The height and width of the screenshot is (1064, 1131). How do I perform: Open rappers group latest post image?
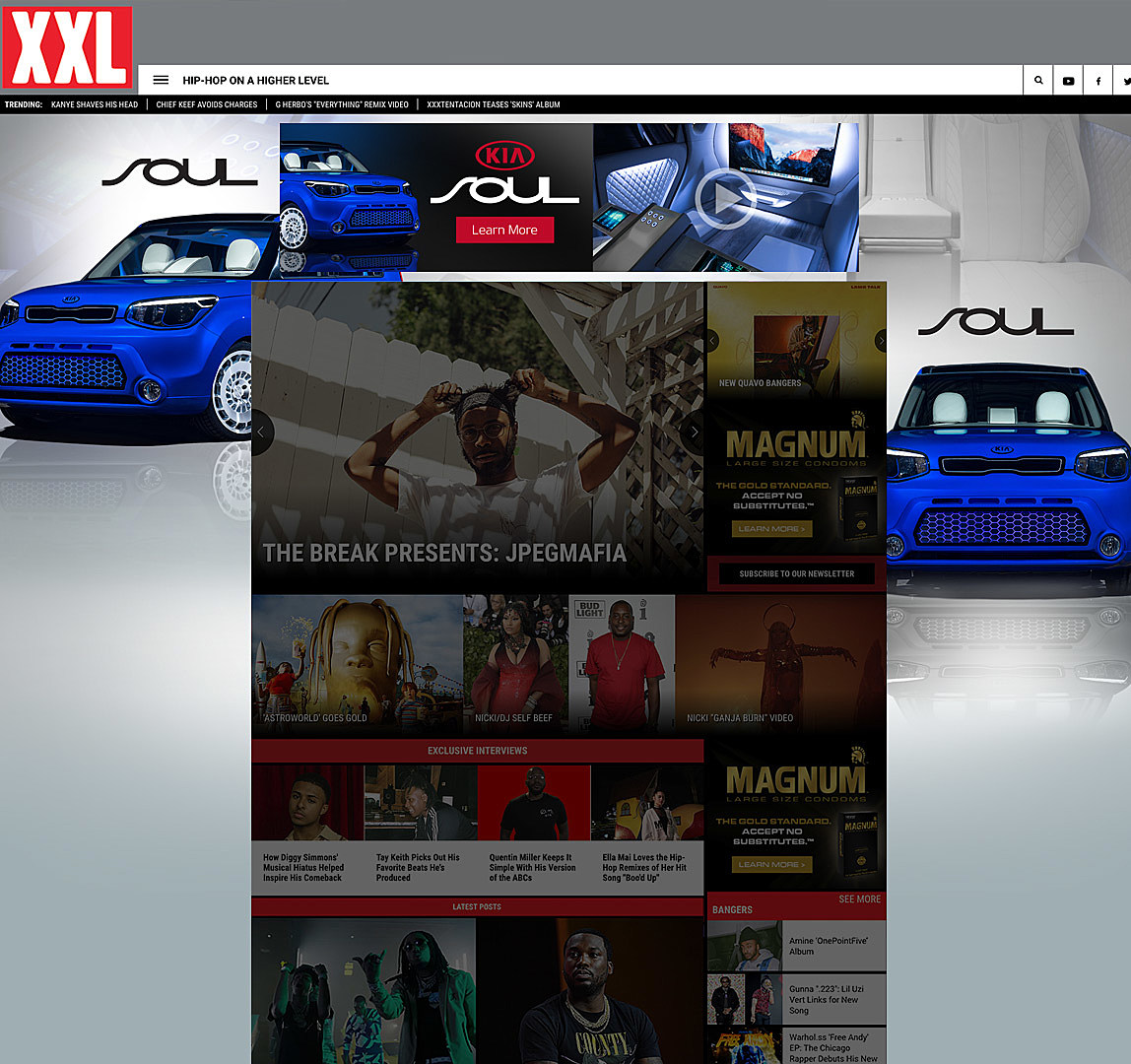(364, 991)
